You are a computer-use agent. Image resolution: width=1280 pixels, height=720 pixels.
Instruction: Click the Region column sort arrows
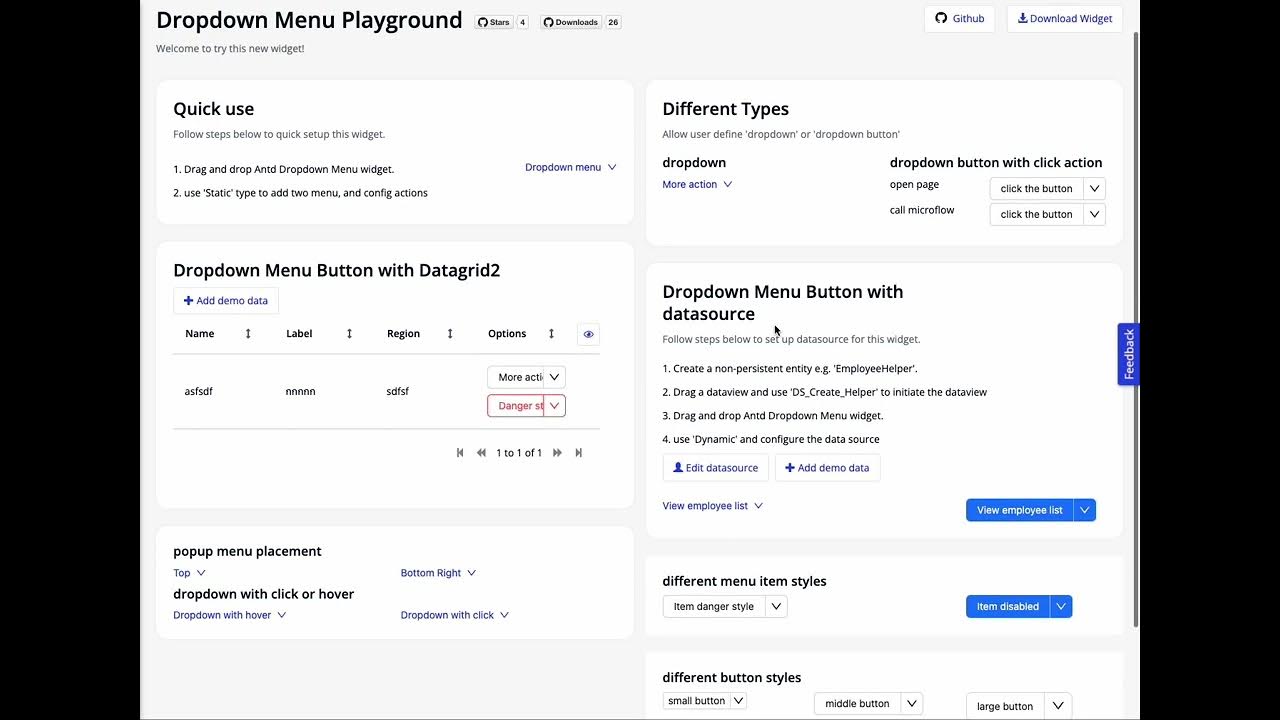pos(450,334)
